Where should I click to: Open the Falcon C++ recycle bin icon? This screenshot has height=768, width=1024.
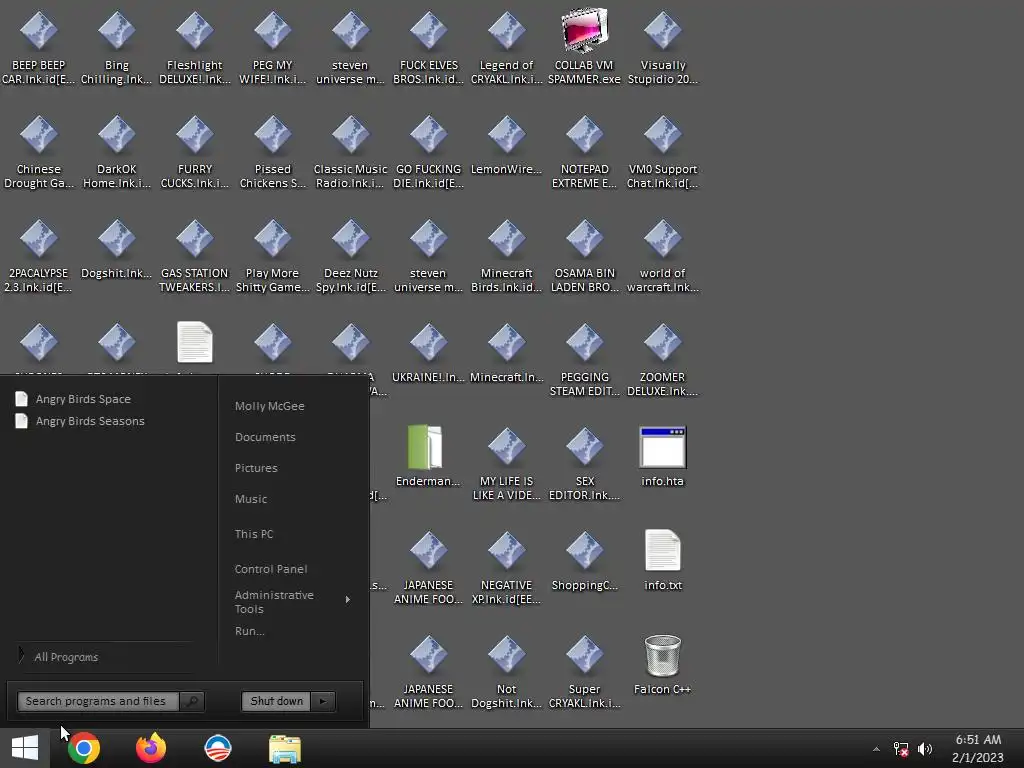point(662,664)
